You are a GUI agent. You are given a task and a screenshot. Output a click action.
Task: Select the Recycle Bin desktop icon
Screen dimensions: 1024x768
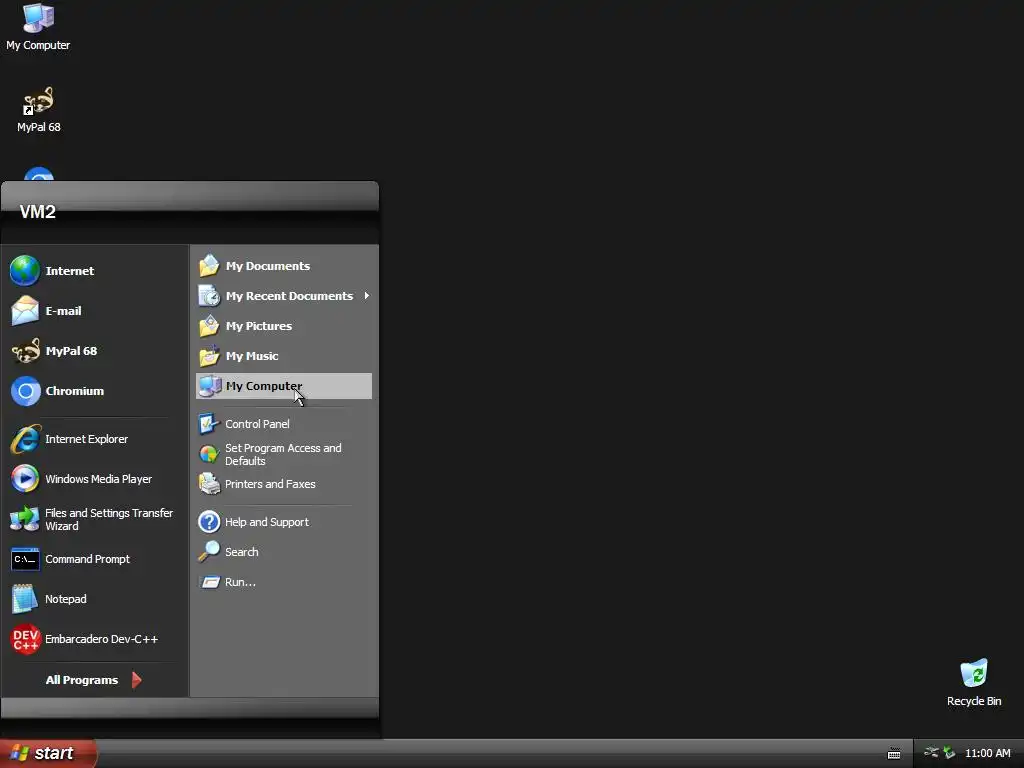point(974,683)
